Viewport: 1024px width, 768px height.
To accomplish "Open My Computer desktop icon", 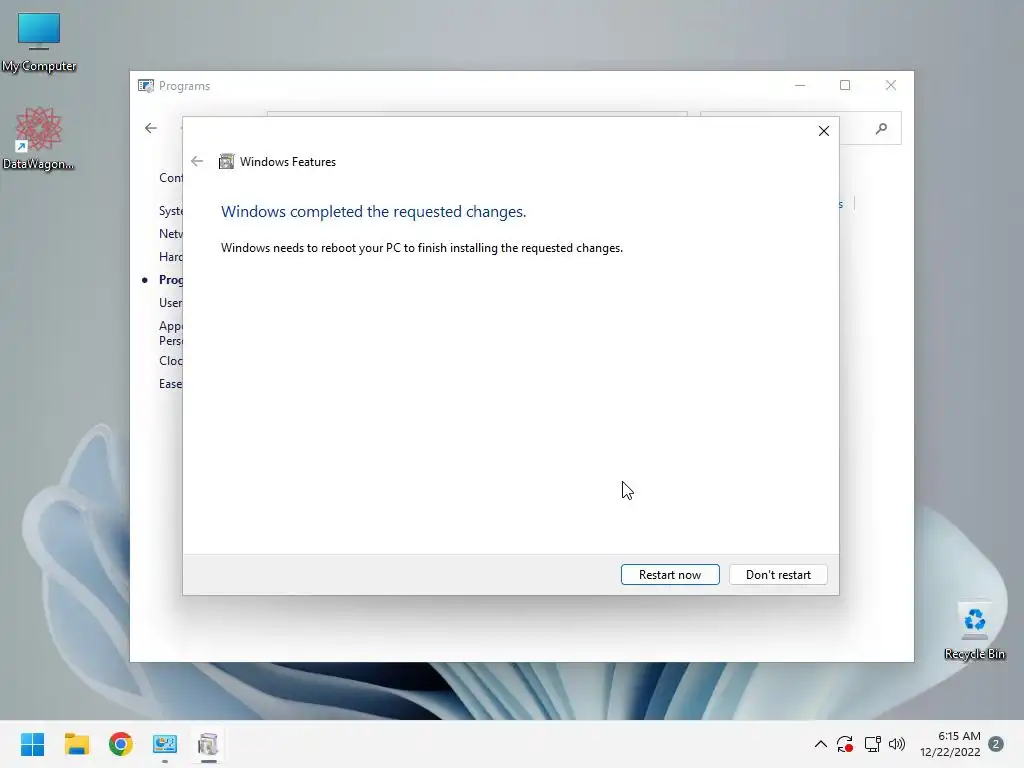I will click(39, 42).
